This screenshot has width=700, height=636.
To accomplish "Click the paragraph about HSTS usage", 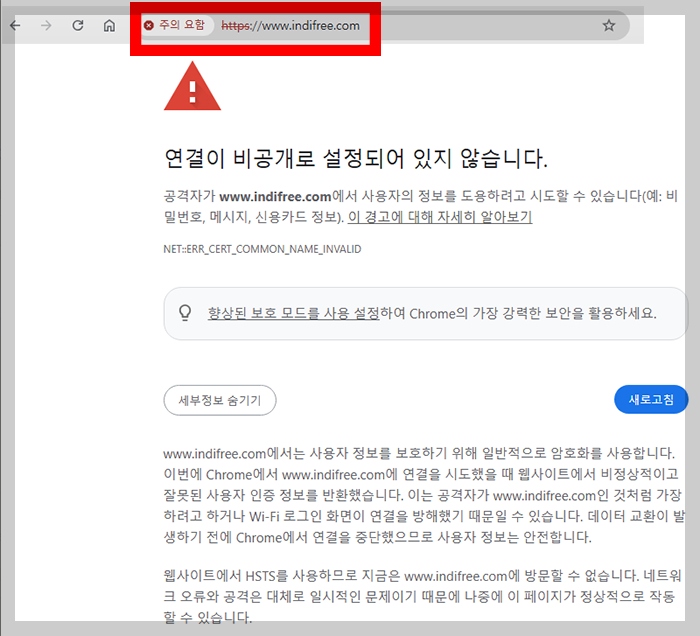I will pos(423,597).
